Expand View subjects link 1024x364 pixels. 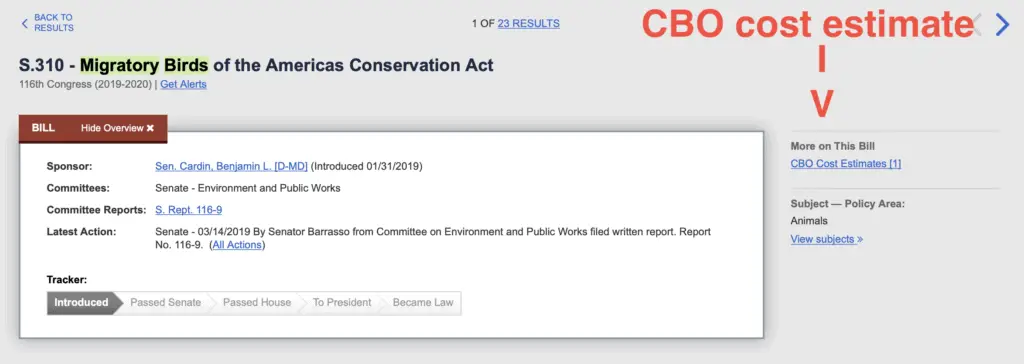(x=827, y=239)
